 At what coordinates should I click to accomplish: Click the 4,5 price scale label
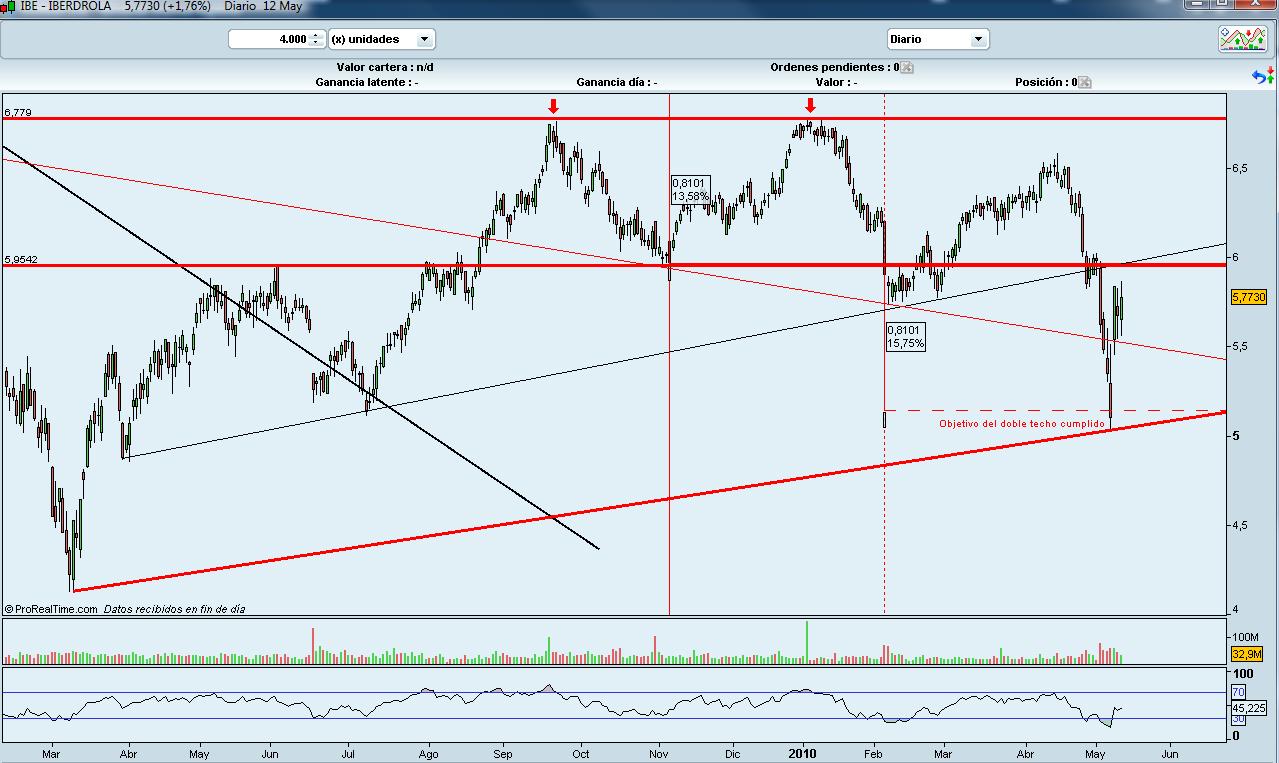1240,525
